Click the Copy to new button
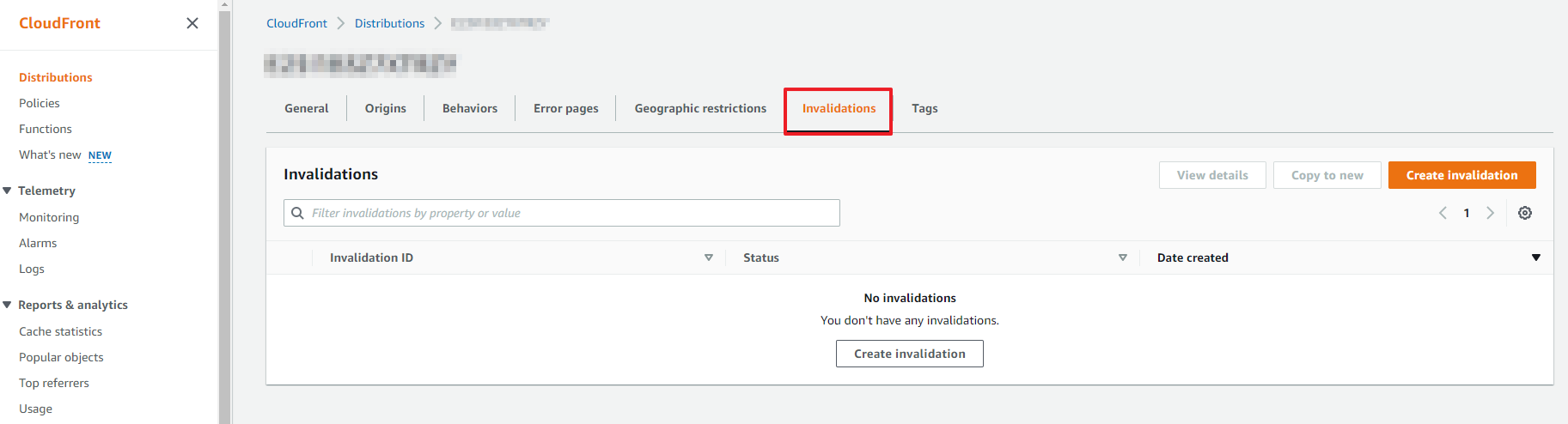The height and width of the screenshot is (424, 1568). [1327, 175]
